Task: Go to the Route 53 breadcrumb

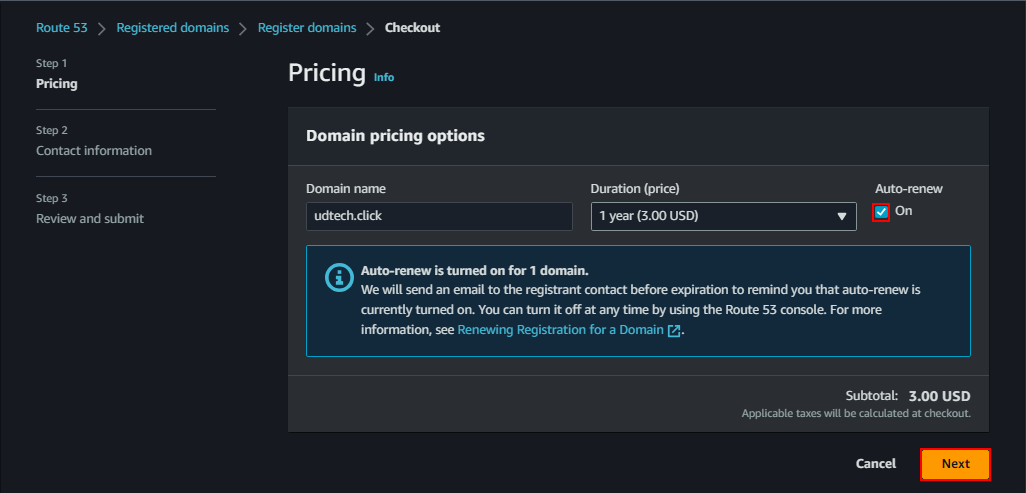Action: point(62,28)
